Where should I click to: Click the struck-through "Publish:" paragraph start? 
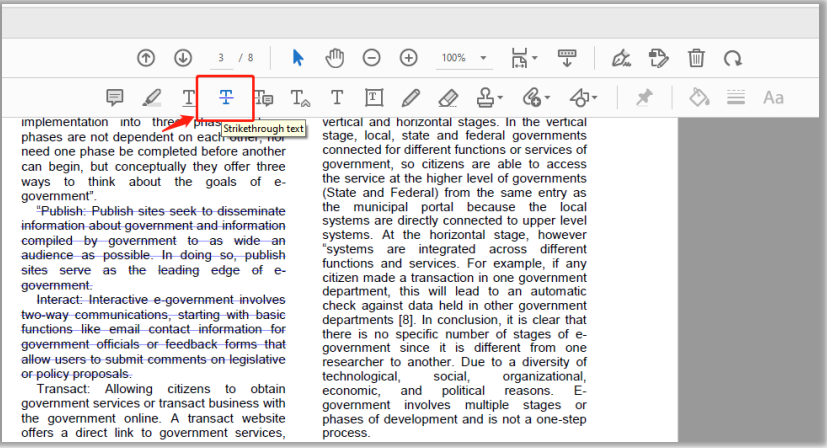coord(61,211)
